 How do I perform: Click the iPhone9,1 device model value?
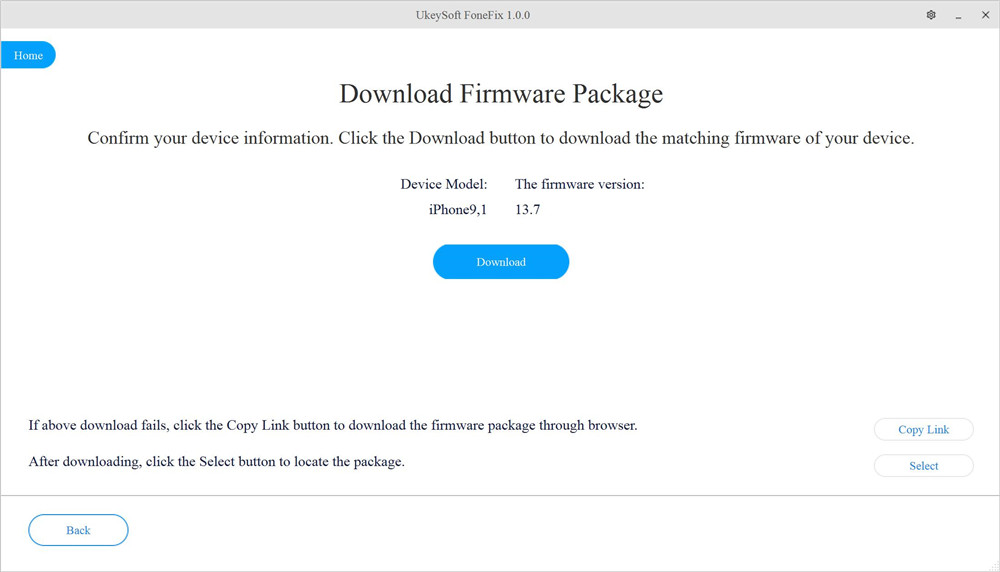[457, 209]
